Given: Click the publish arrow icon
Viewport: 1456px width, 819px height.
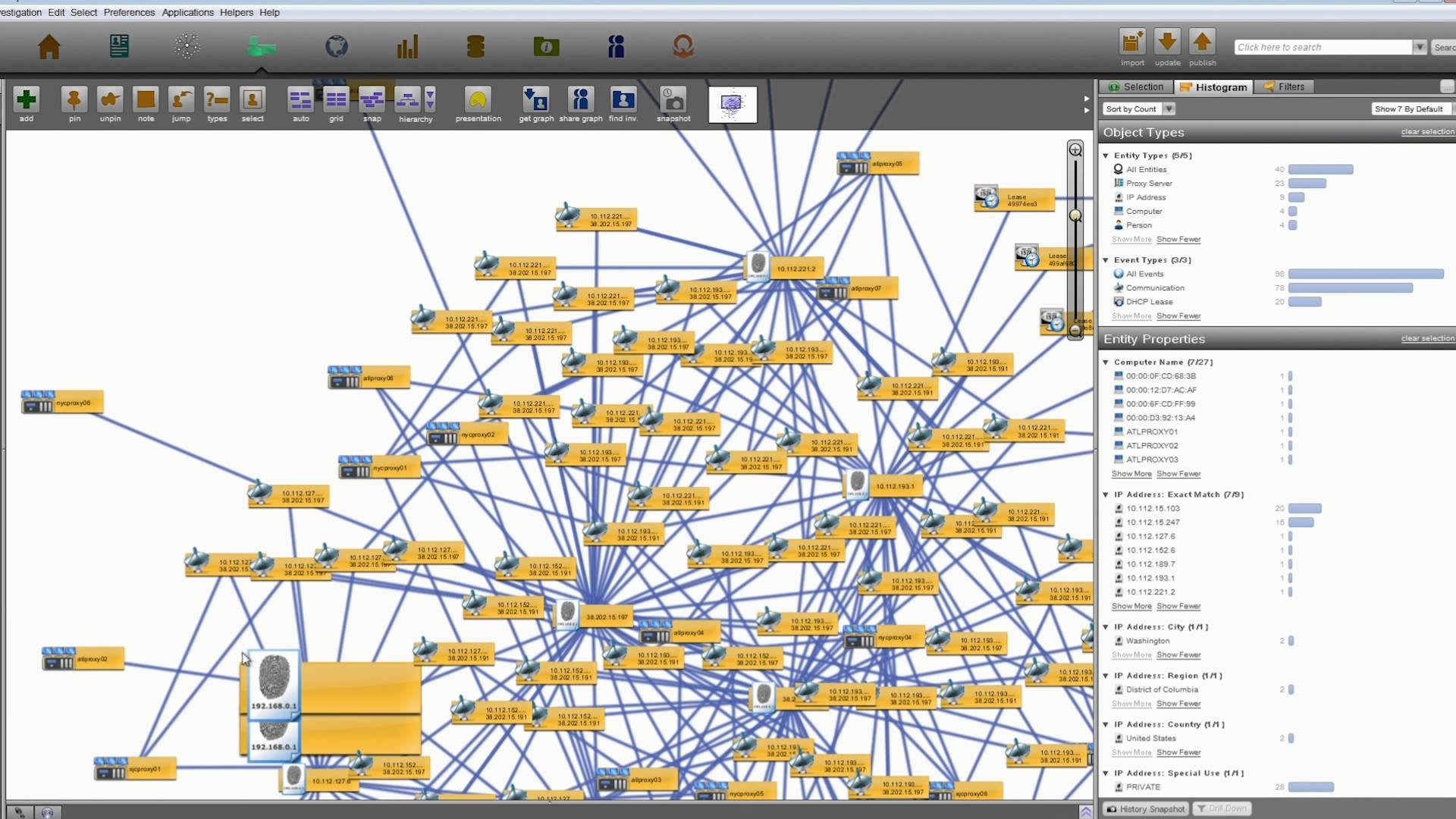Looking at the screenshot, I should click(1202, 42).
